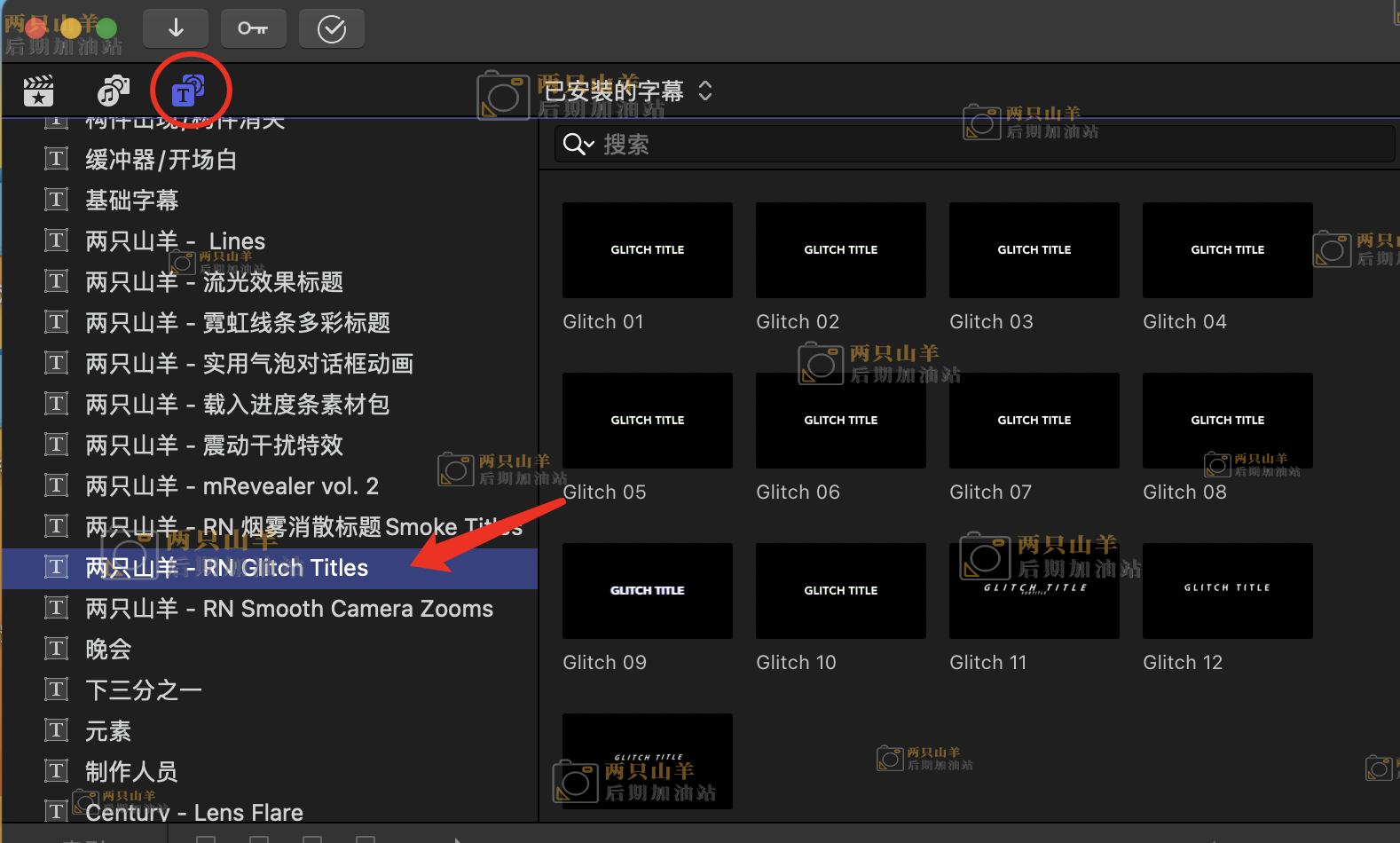Click the T icon beside 基础字幕

pyautogui.click(x=57, y=200)
